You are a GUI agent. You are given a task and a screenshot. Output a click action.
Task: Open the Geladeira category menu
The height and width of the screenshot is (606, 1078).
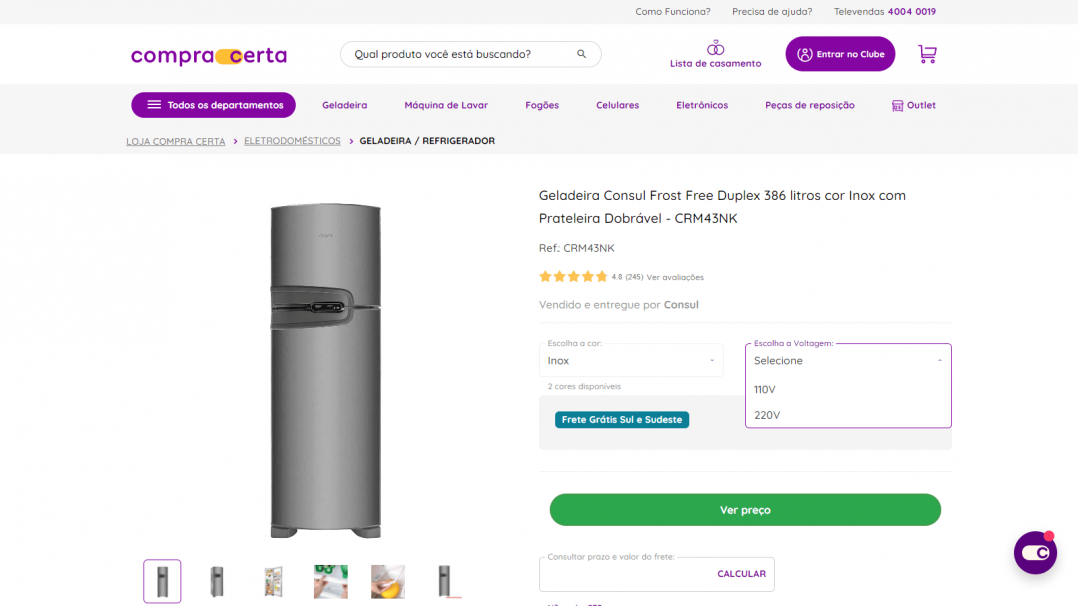coord(344,104)
